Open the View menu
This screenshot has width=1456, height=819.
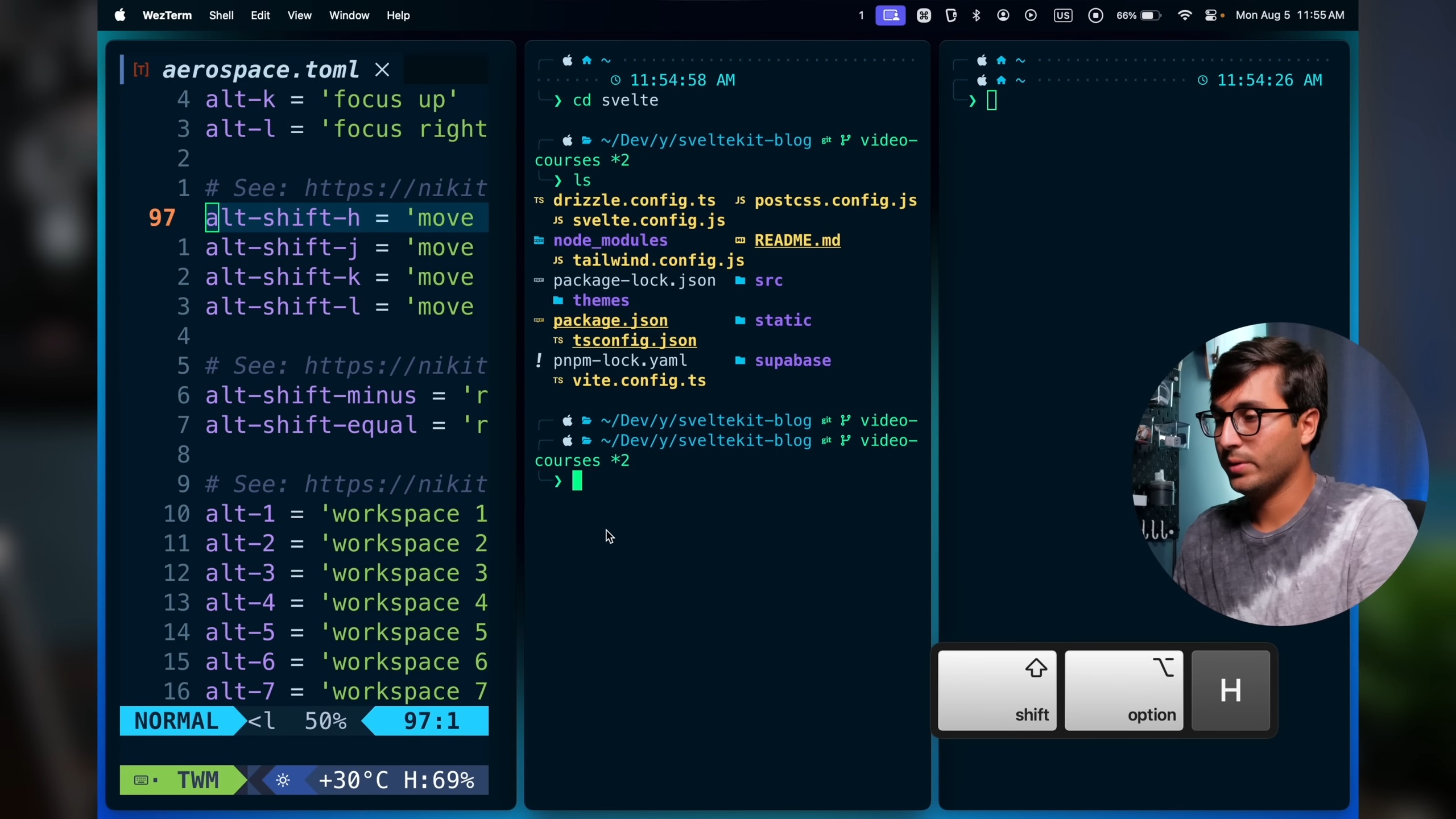[x=299, y=15]
